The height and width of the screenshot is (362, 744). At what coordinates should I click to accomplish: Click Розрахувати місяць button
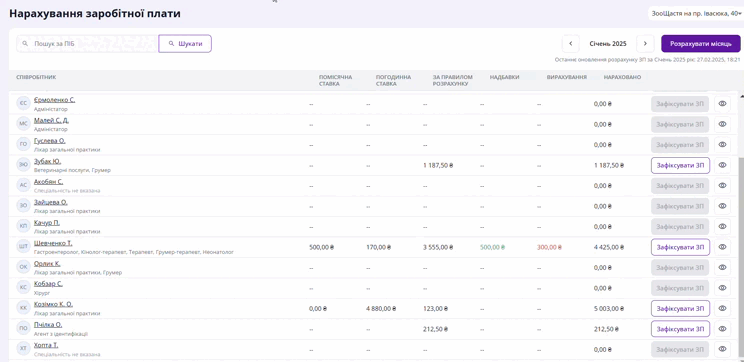click(x=700, y=44)
